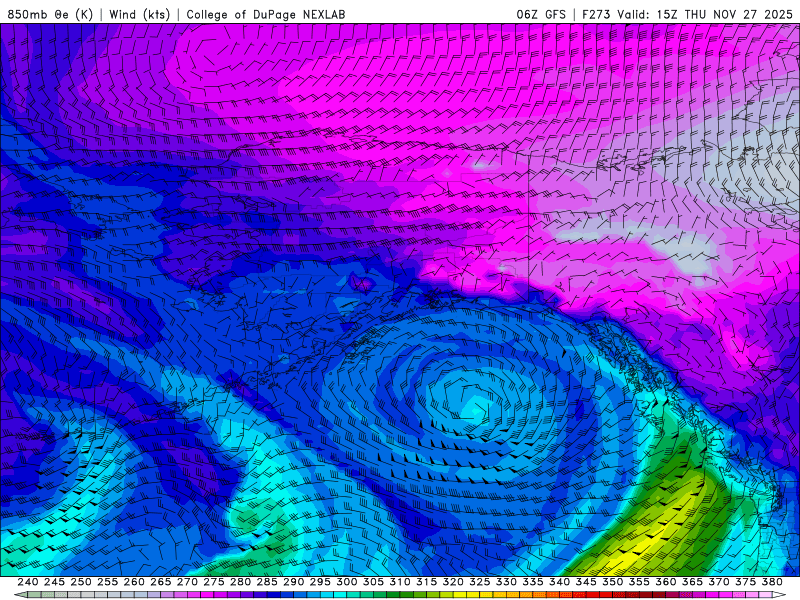This screenshot has height=600, width=800.
Task: Click the 'F273' forecast hour label
Action: click(596, 14)
